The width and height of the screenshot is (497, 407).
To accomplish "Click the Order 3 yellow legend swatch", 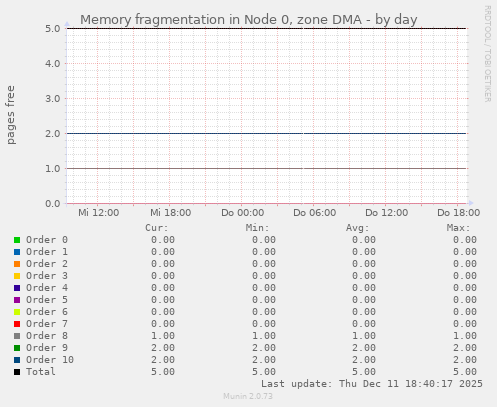I will coord(17,276).
